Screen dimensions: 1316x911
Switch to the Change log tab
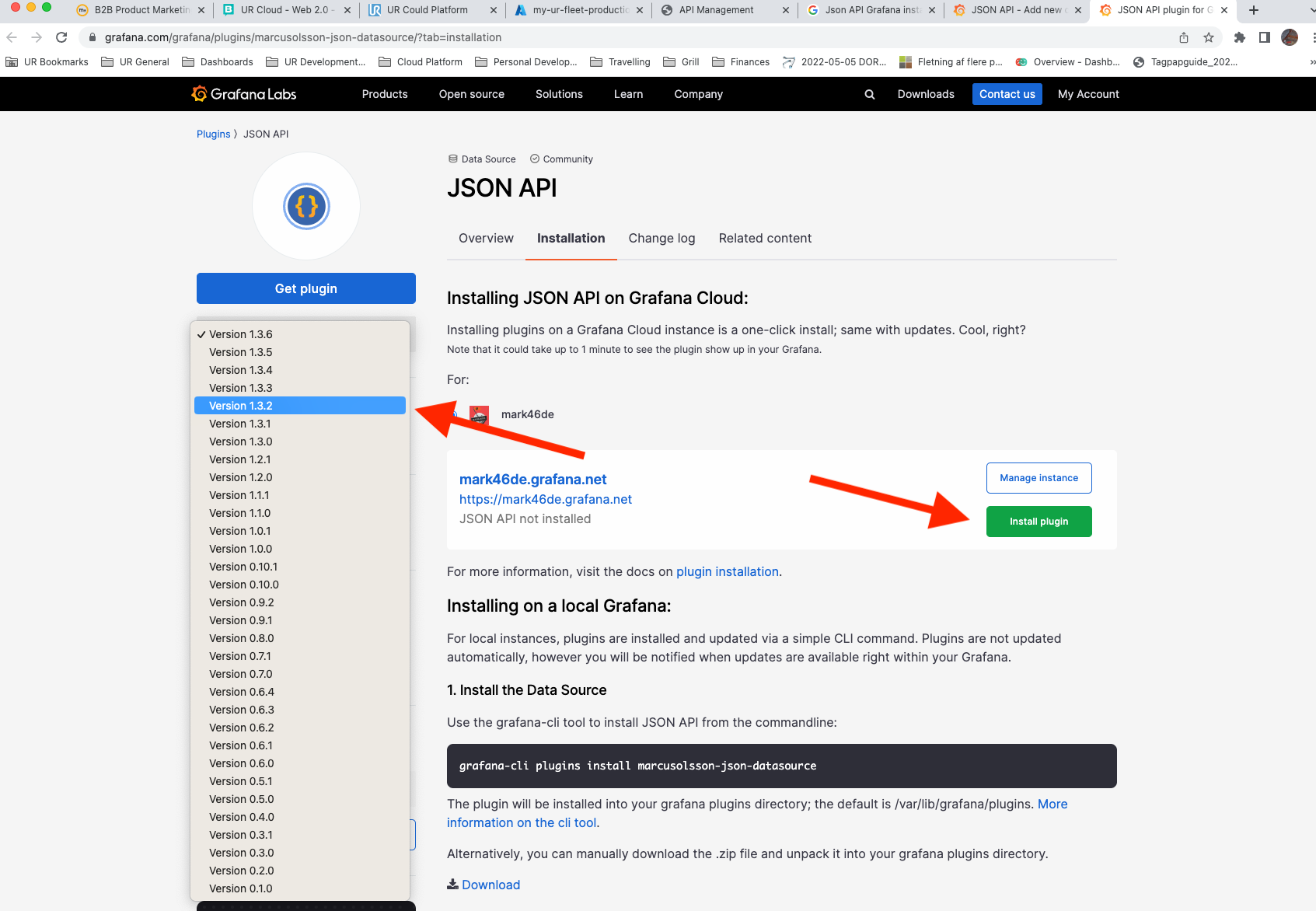coord(661,238)
